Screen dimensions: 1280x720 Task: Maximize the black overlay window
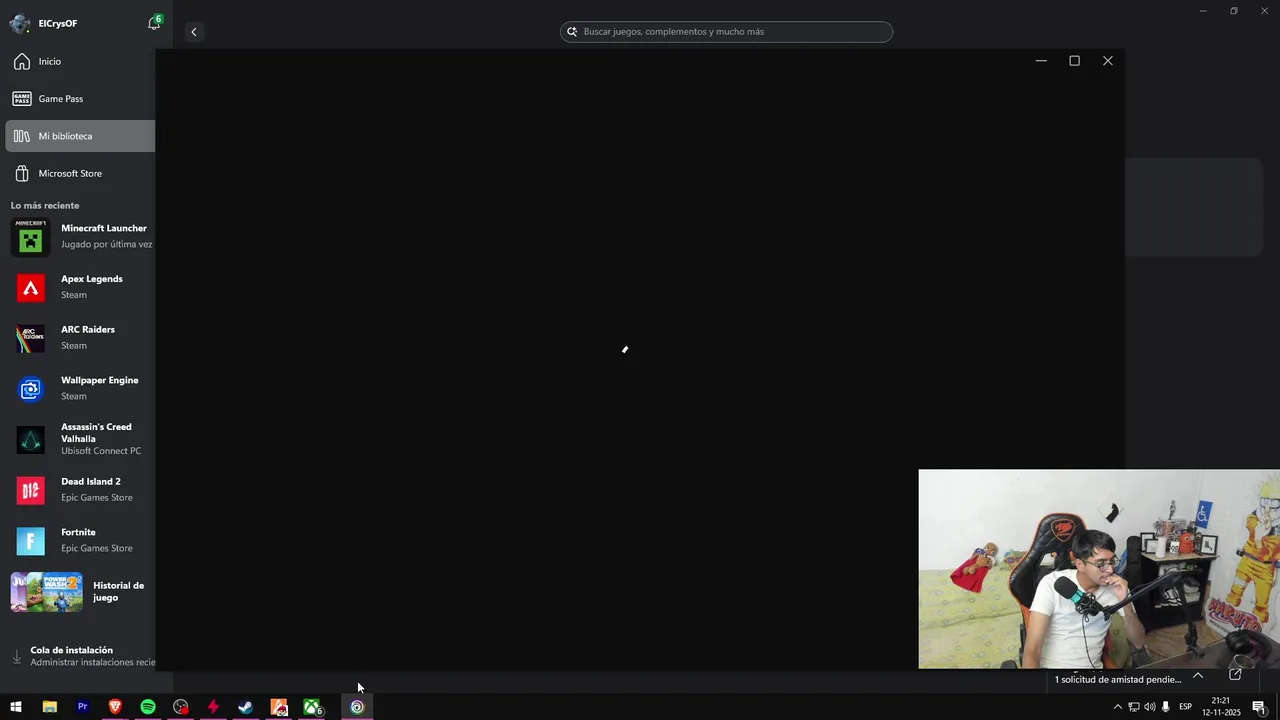(1075, 61)
